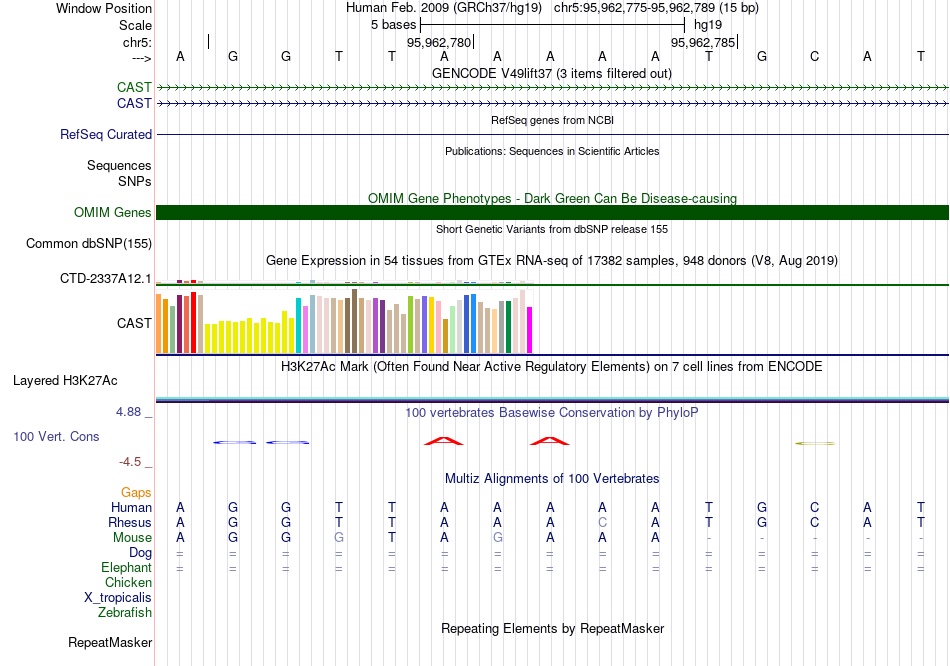This screenshot has width=950, height=666.
Task: Click the X_tropicalis alignment row label
Action: tap(118, 598)
